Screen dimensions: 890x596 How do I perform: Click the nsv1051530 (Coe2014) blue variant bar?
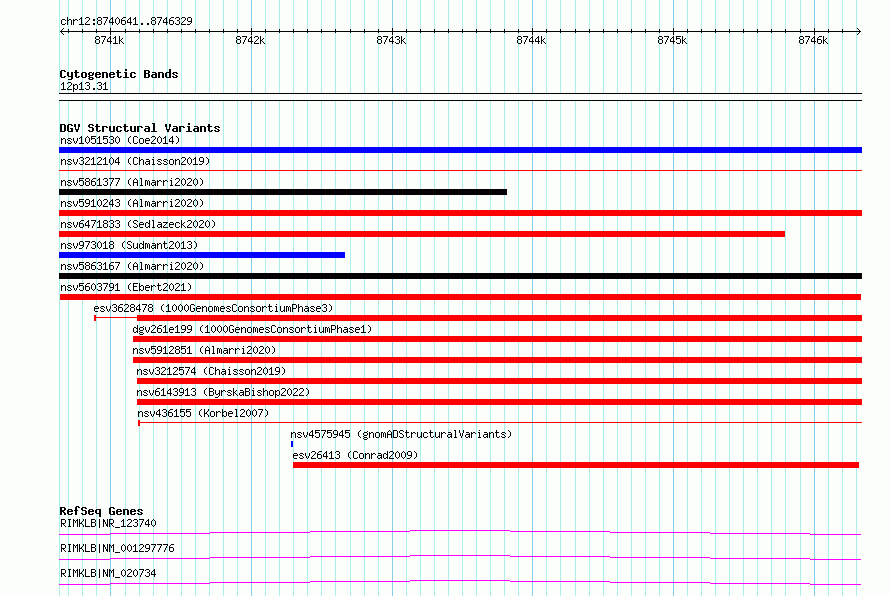[x=460, y=150]
